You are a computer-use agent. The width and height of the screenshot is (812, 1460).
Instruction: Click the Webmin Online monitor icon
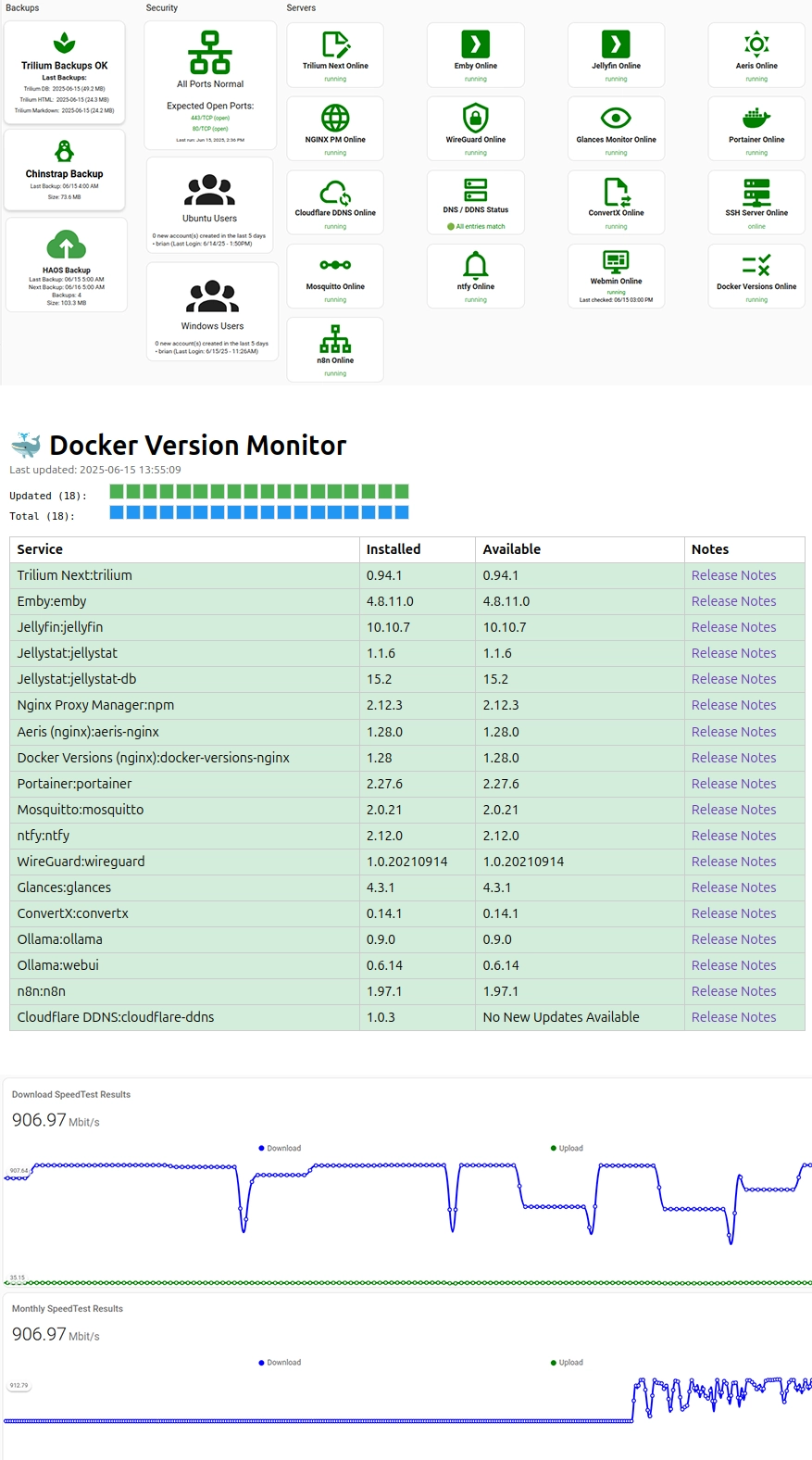[616, 261]
